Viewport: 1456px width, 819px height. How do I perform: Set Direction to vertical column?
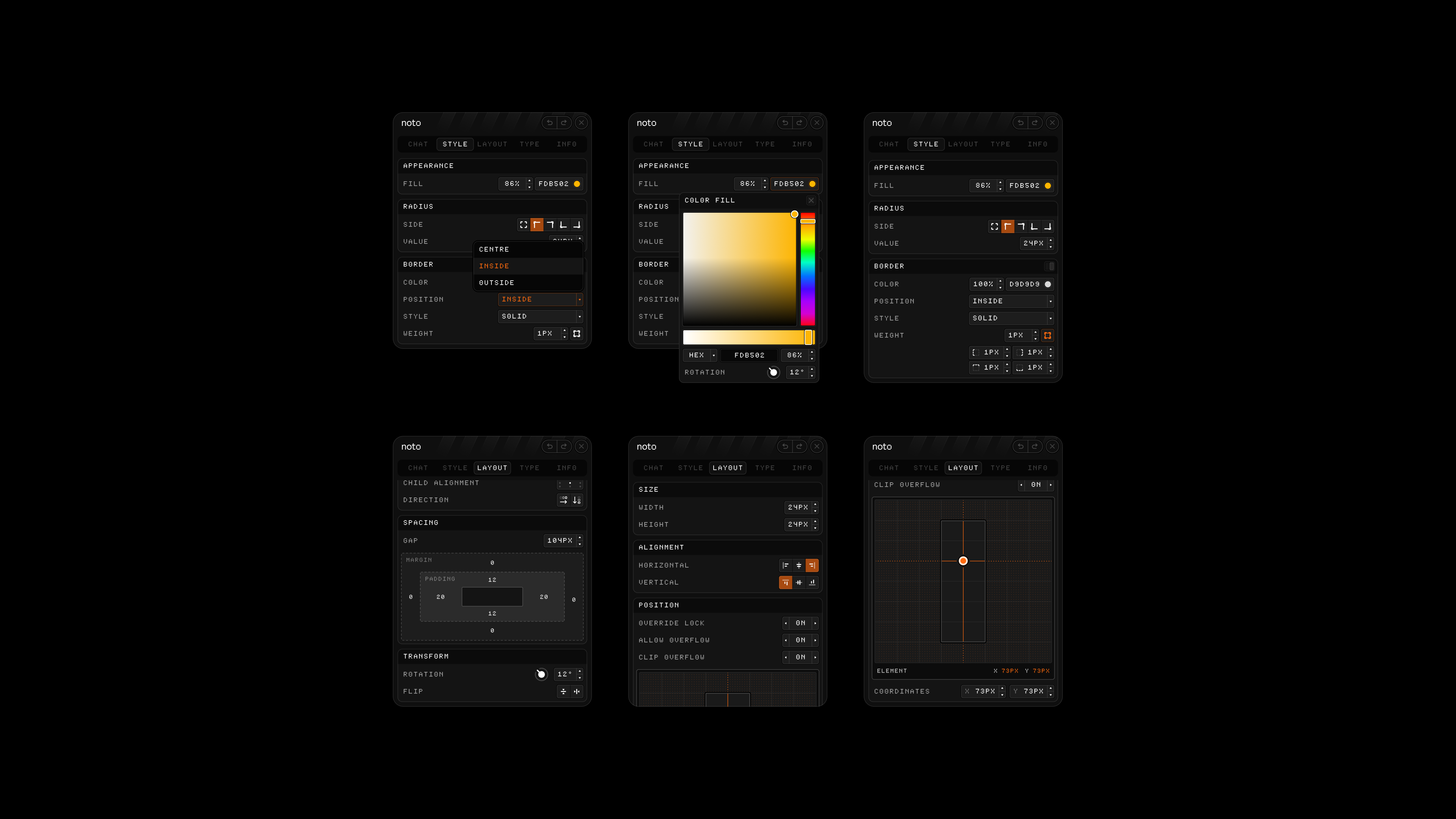coord(576,500)
